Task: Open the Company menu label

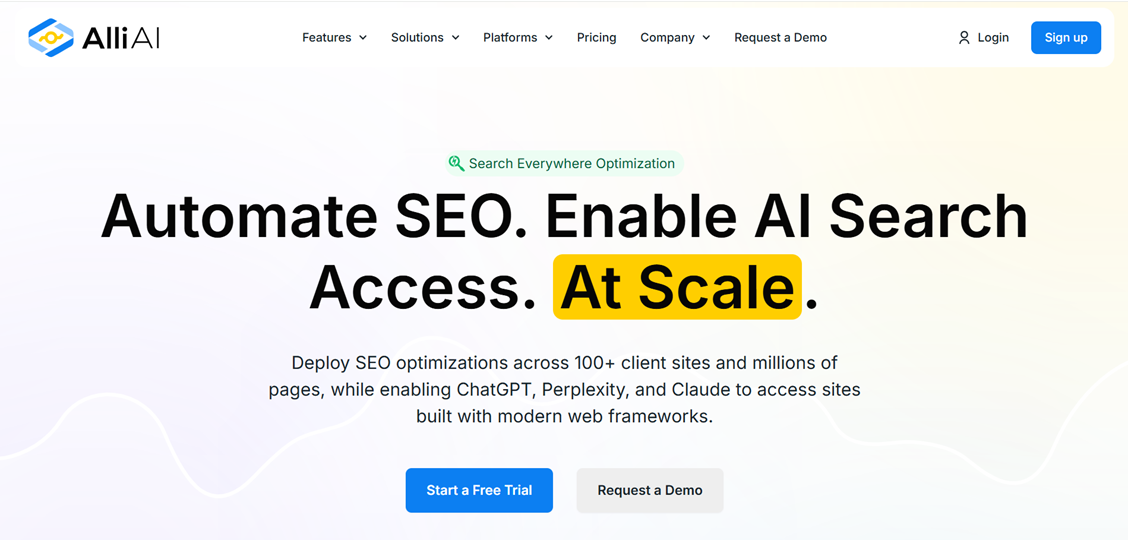Action: coord(667,38)
